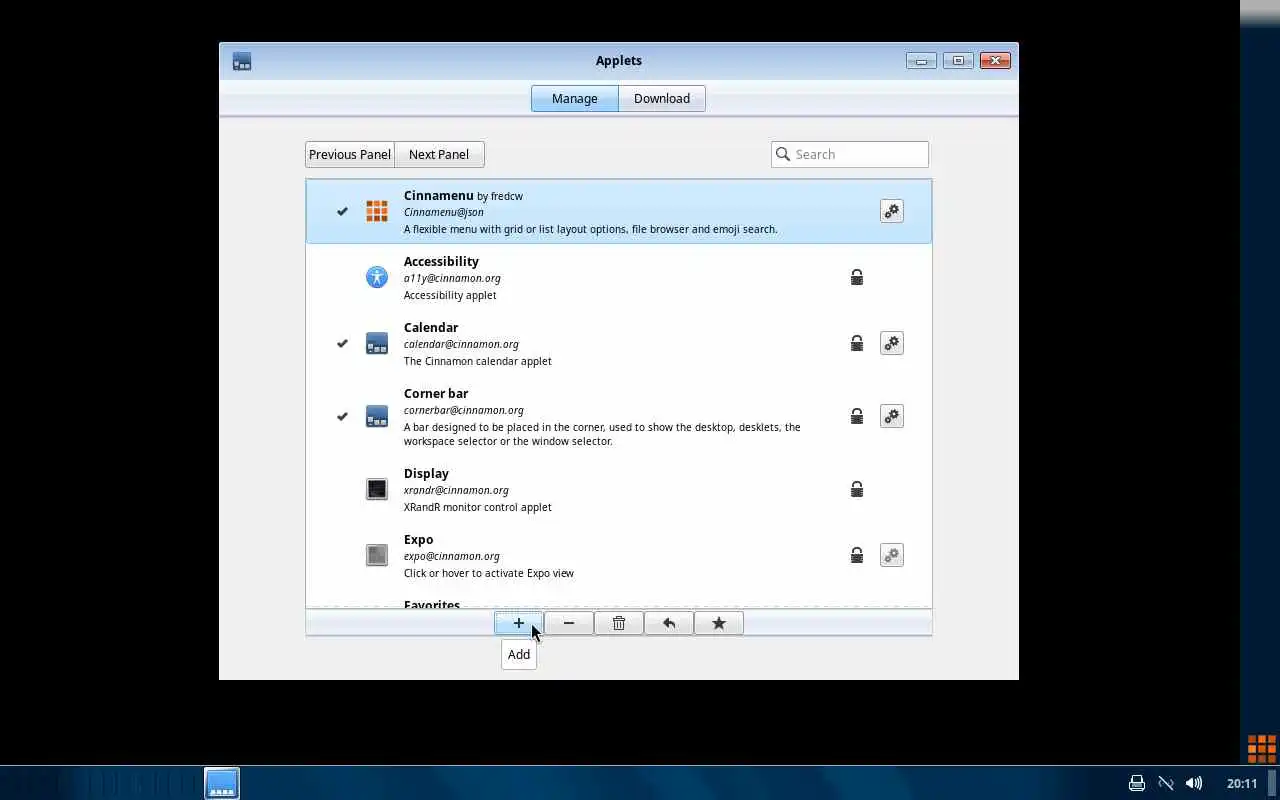Click the Calendar applet icon
The height and width of the screenshot is (800, 1280).
click(x=377, y=344)
